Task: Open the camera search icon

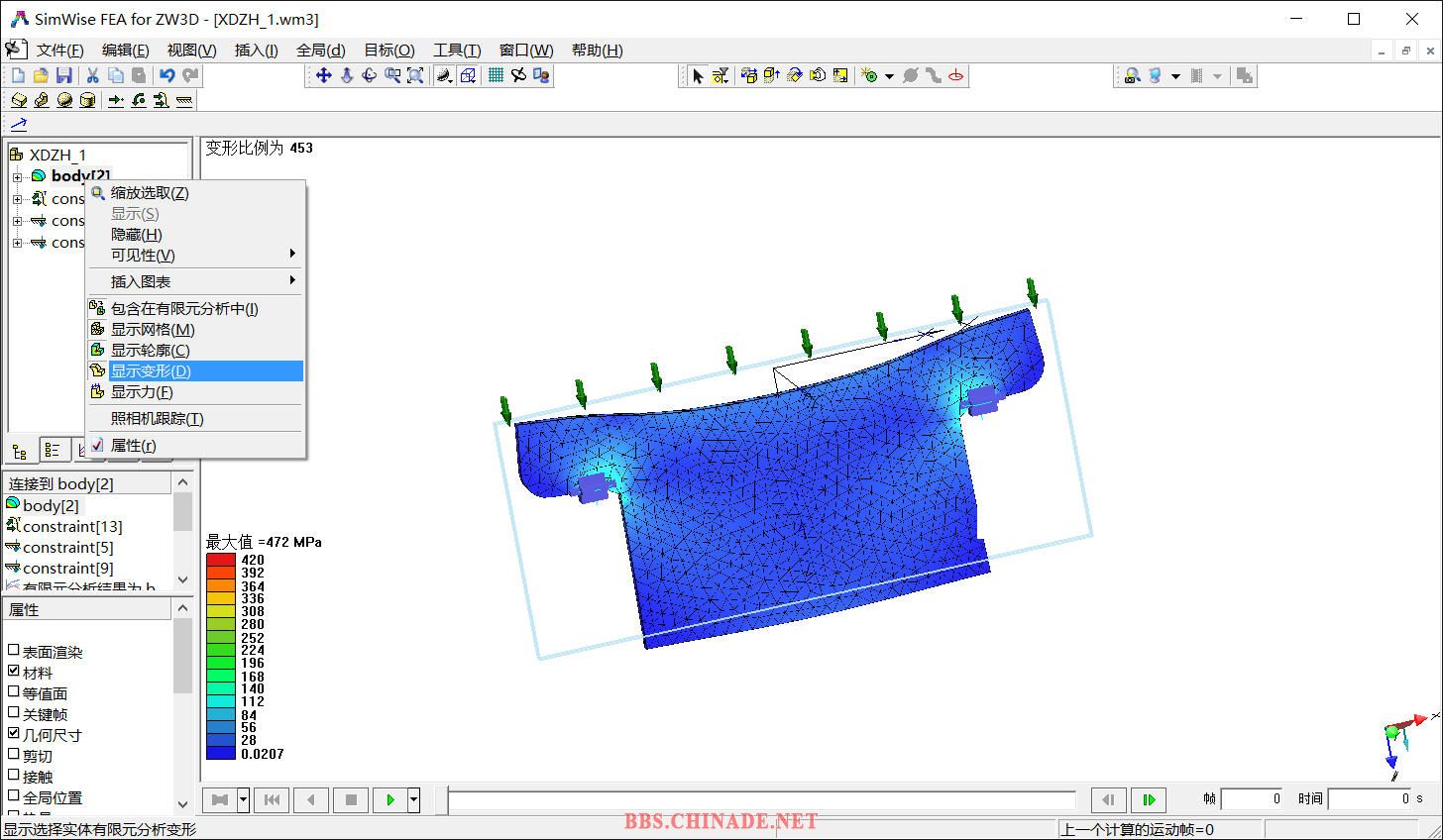Action: [1132, 75]
